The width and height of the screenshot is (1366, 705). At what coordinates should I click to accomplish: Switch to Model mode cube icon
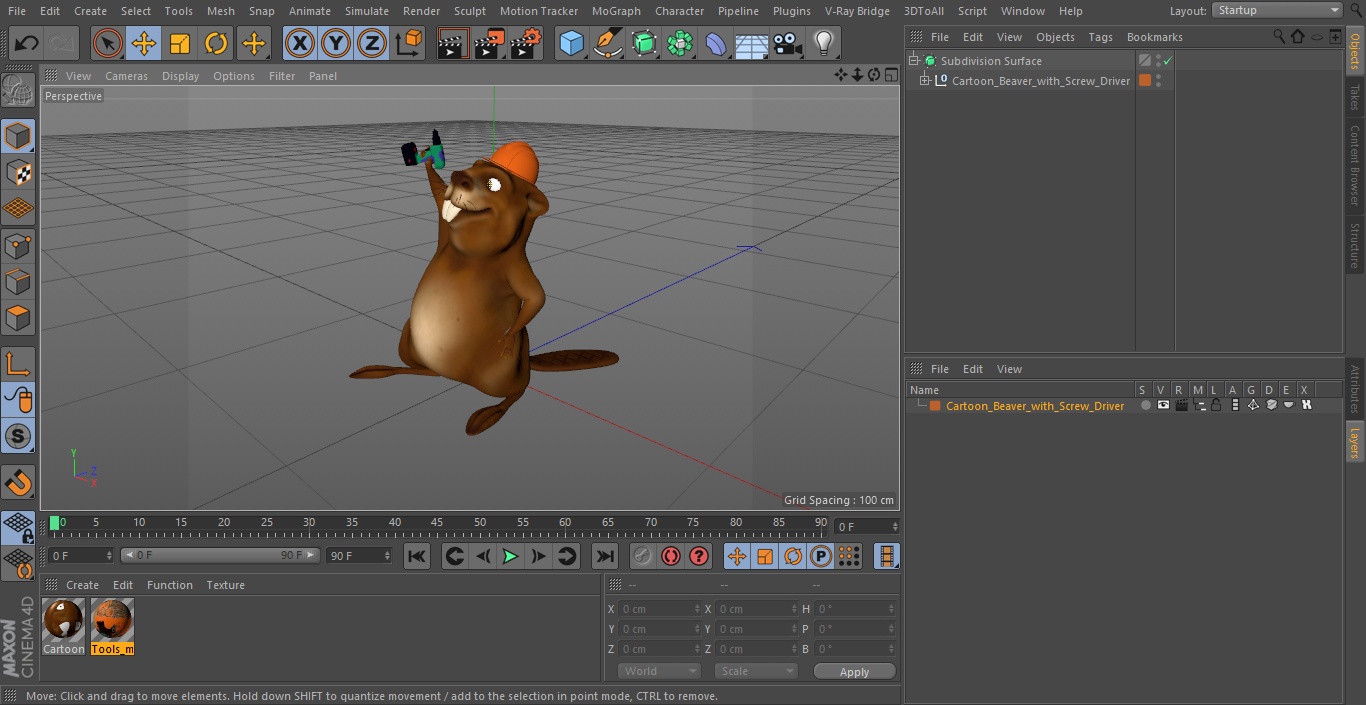pos(18,136)
